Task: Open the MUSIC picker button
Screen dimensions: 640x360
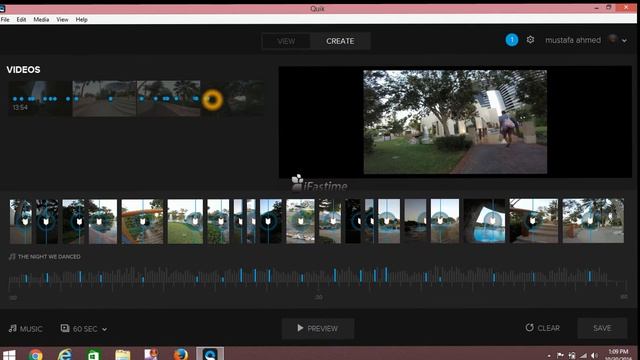Action: (x=26, y=329)
